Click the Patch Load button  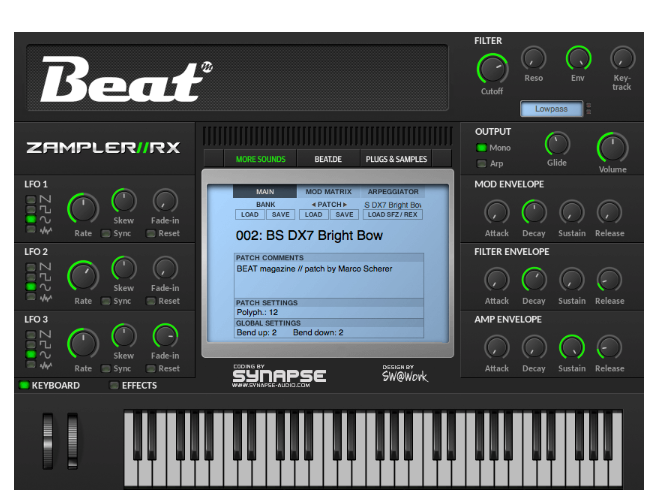coord(313,214)
